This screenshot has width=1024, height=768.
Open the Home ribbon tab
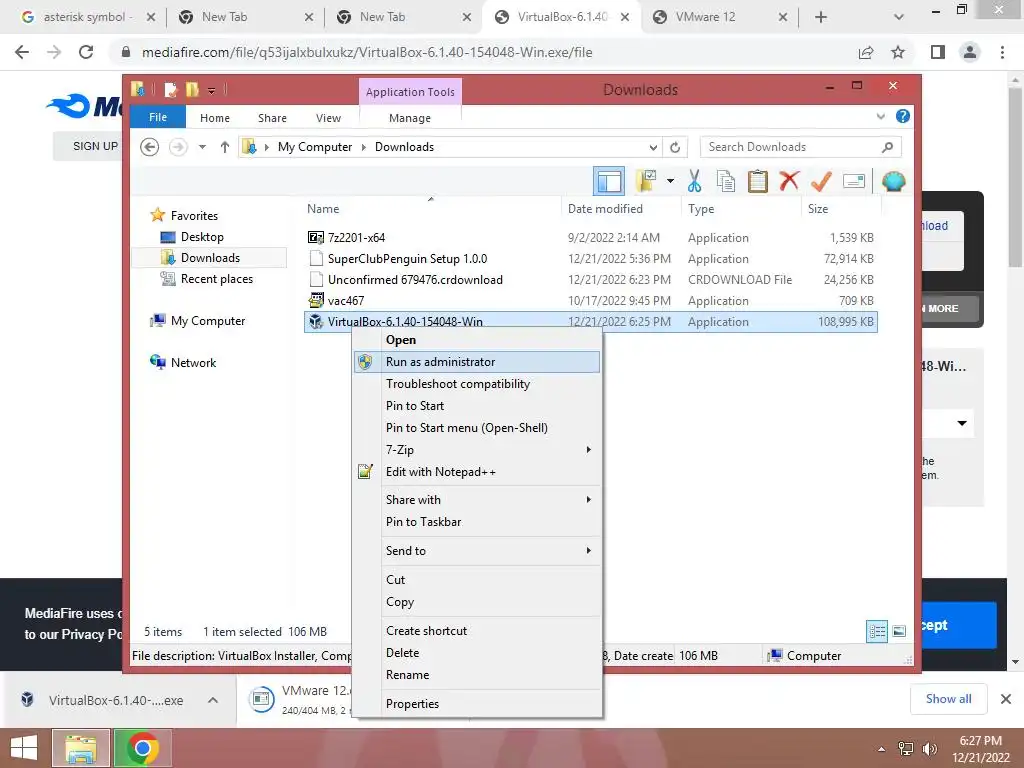(x=215, y=118)
